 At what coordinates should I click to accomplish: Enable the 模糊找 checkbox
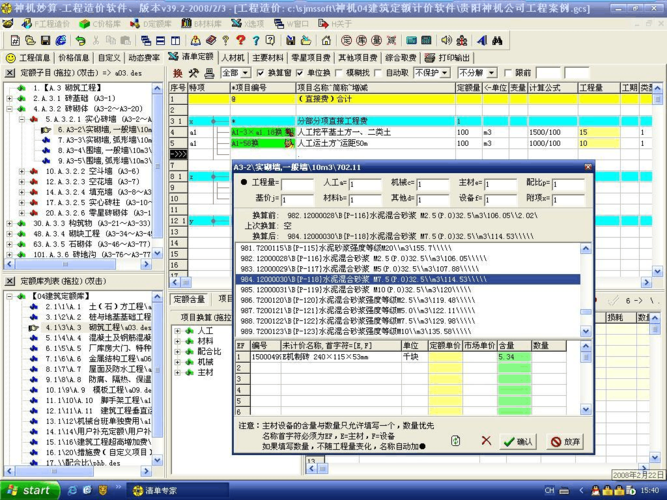339,73
